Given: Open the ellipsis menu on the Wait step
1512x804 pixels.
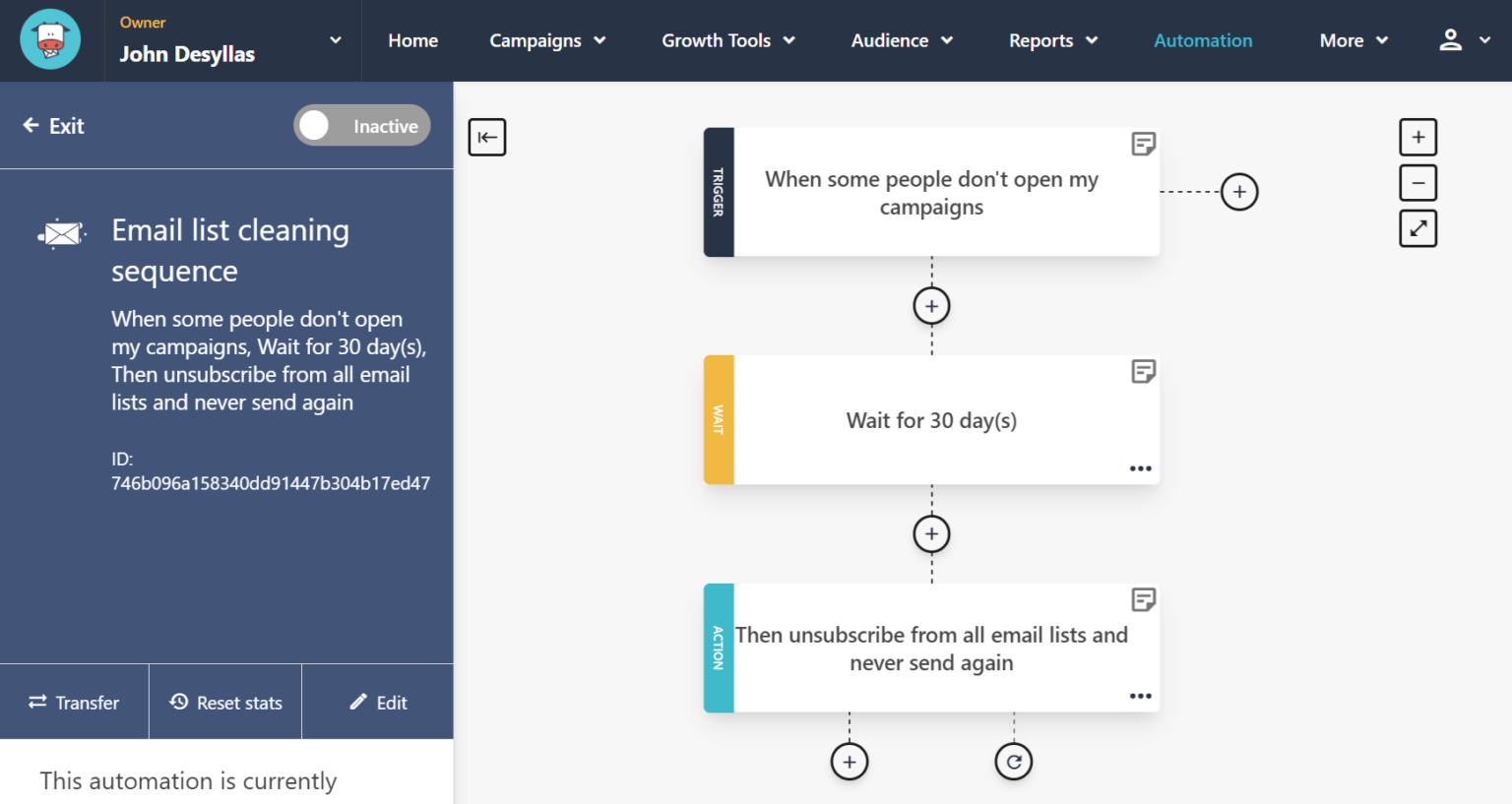Looking at the screenshot, I should [1140, 468].
